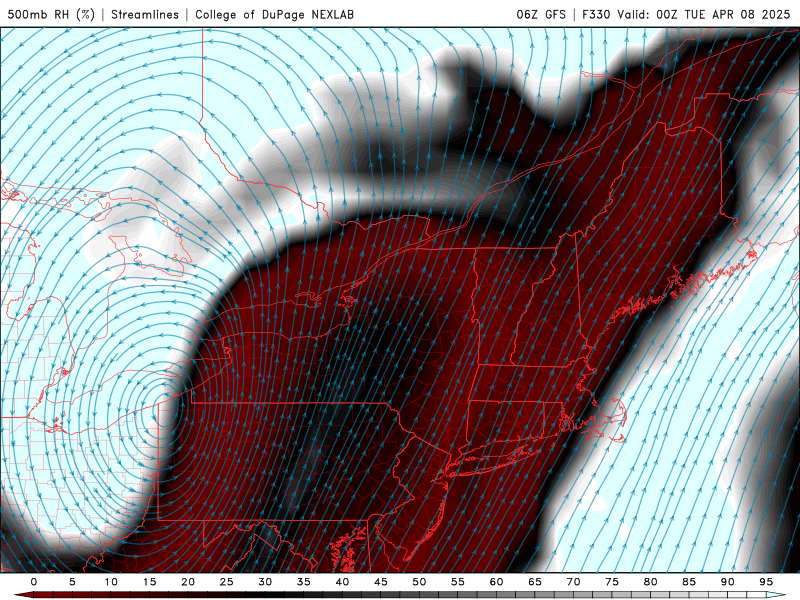The image size is (800, 600).
Task: Click colorbar label '65'
Action: [x=535, y=582]
